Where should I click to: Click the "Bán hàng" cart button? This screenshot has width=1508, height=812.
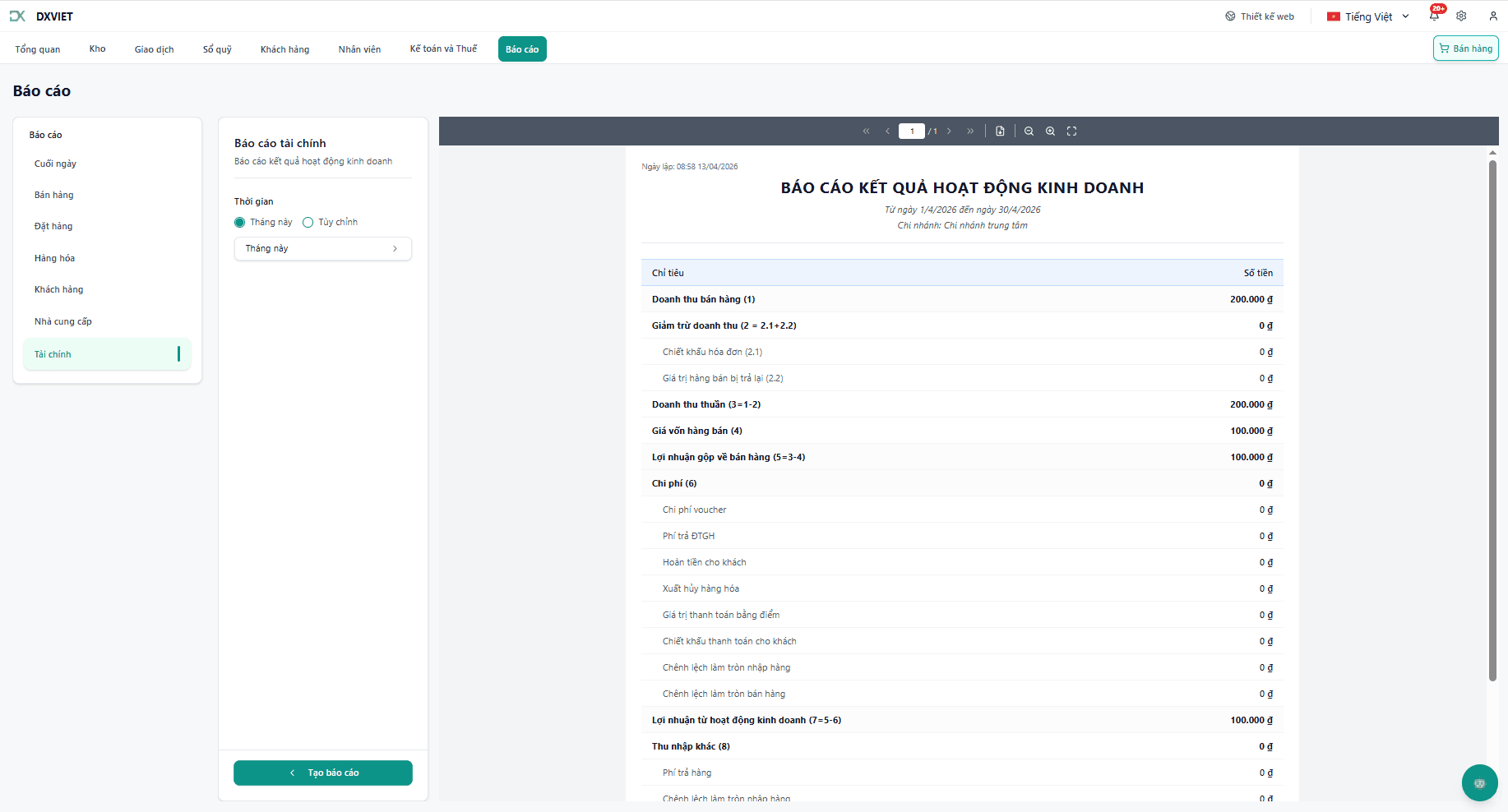click(1465, 48)
